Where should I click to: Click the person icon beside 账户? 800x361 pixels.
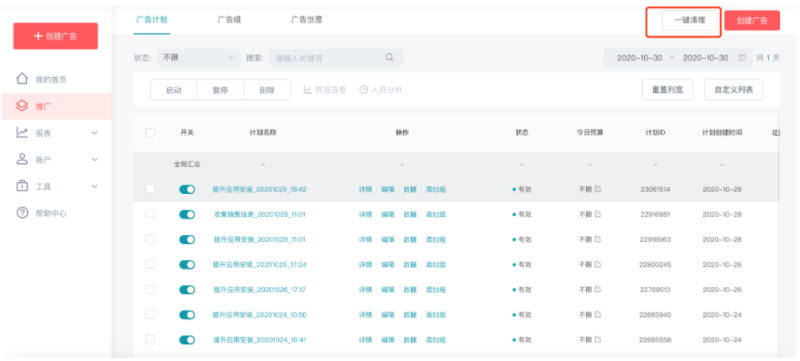[x=22, y=159]
